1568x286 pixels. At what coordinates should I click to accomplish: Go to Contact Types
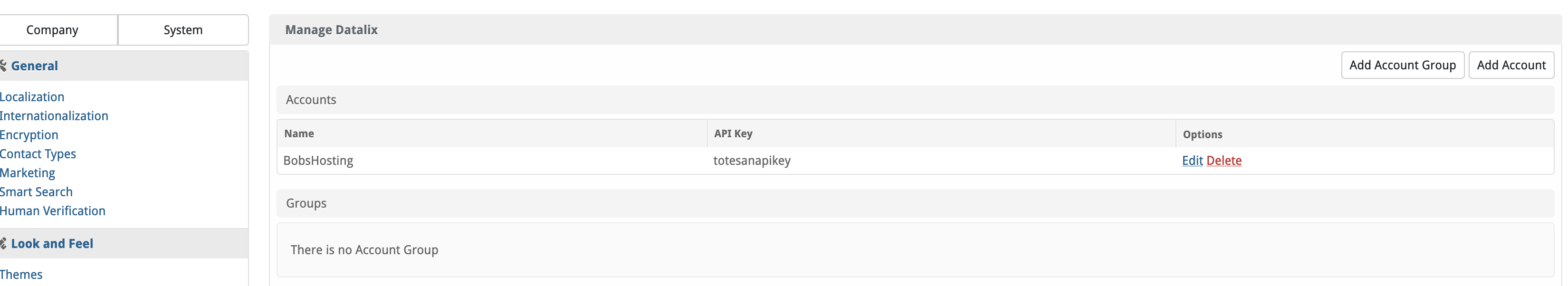pyautogui.click(x=38, y=154)
